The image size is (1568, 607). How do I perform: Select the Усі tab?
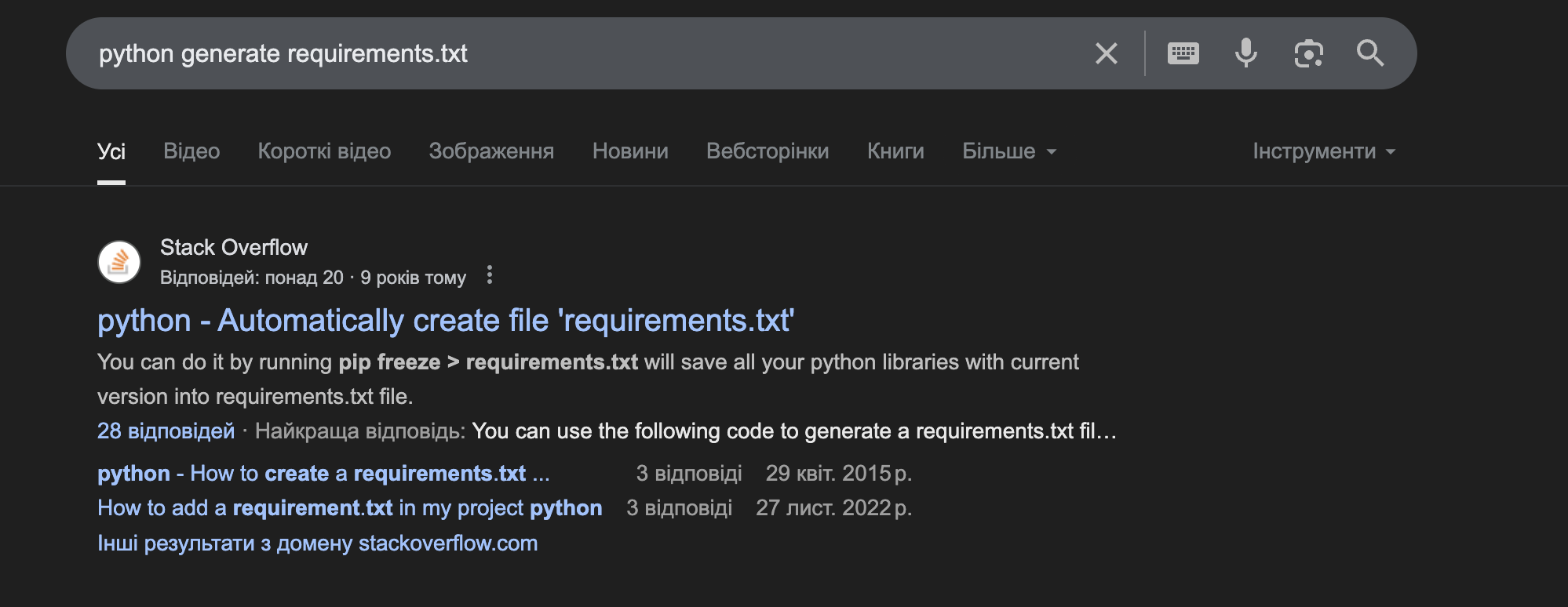111,151
